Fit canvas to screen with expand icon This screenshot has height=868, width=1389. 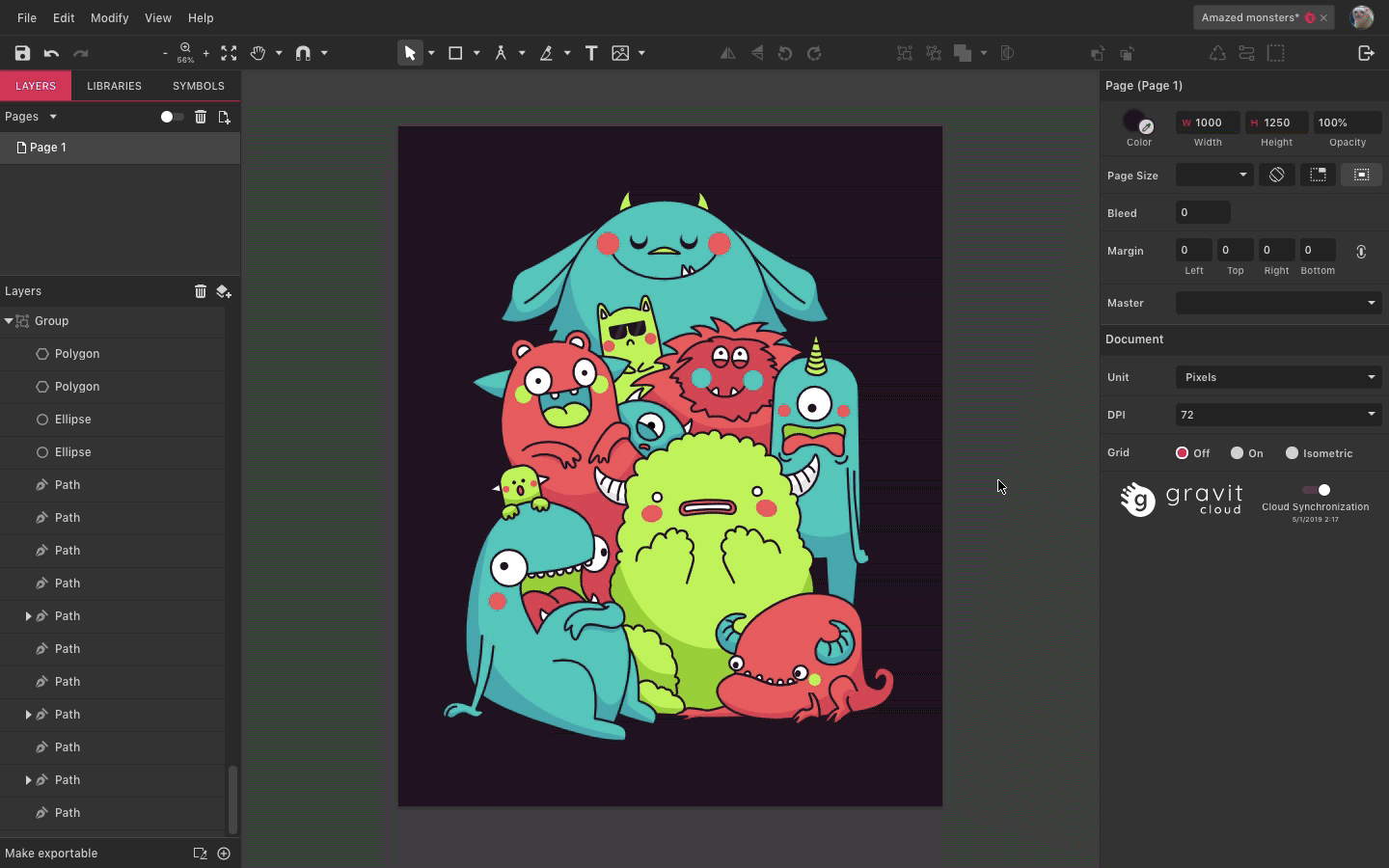point(229,53)
